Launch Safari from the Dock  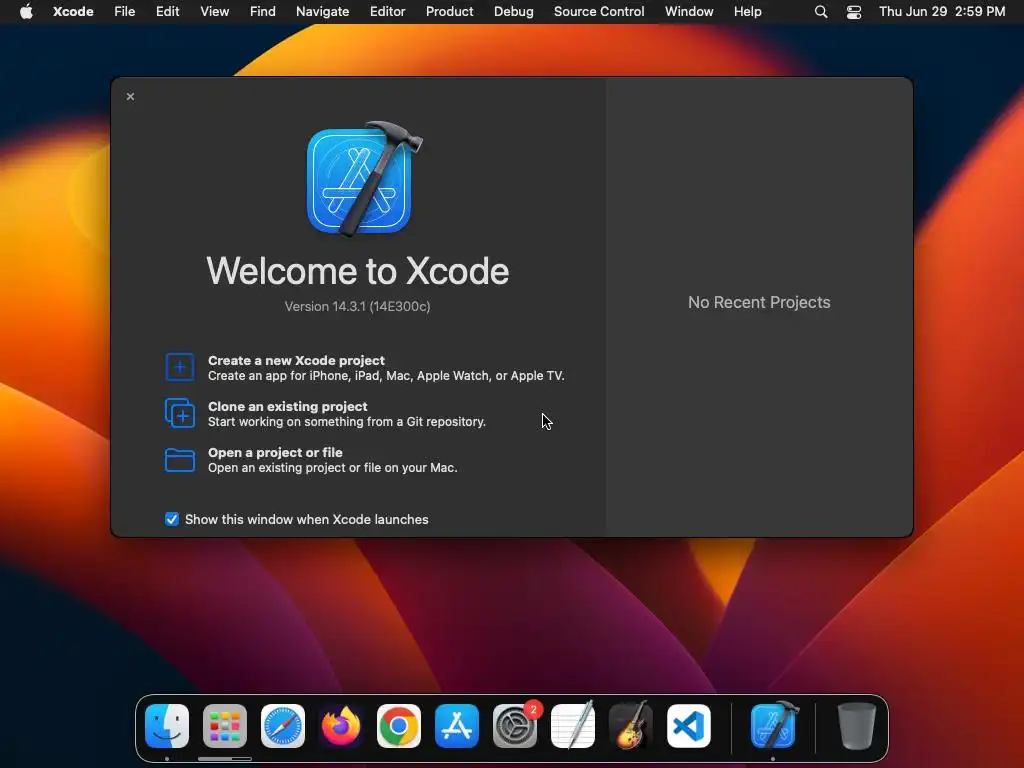click(x=283, y=726)
